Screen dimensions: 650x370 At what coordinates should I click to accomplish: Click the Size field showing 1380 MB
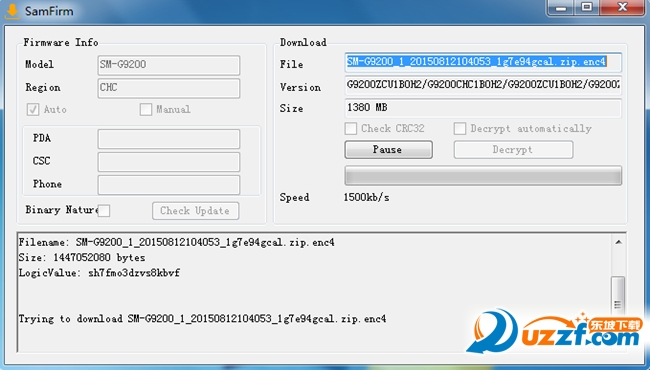coord(483,108)
